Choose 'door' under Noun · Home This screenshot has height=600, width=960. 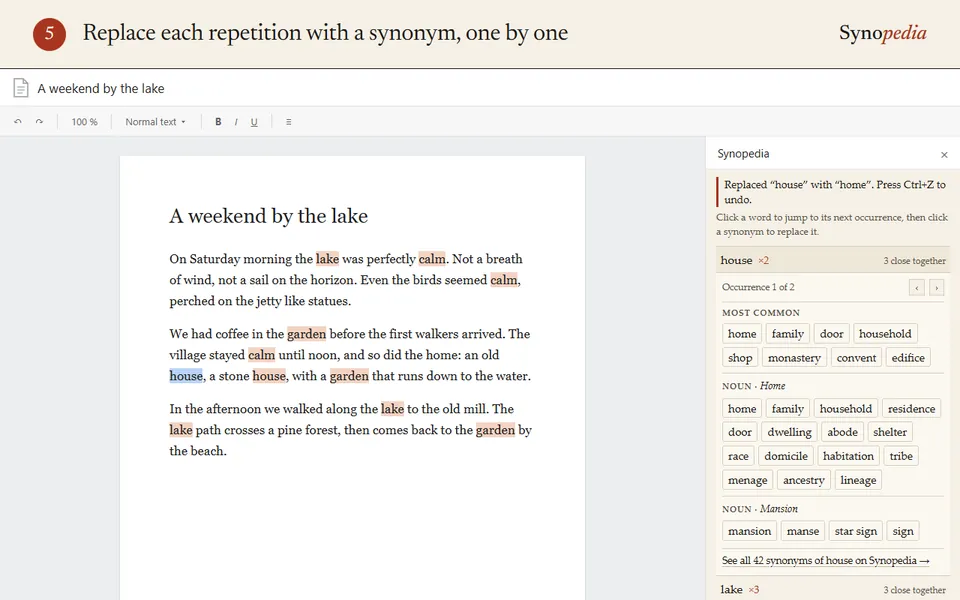(740, 432)
